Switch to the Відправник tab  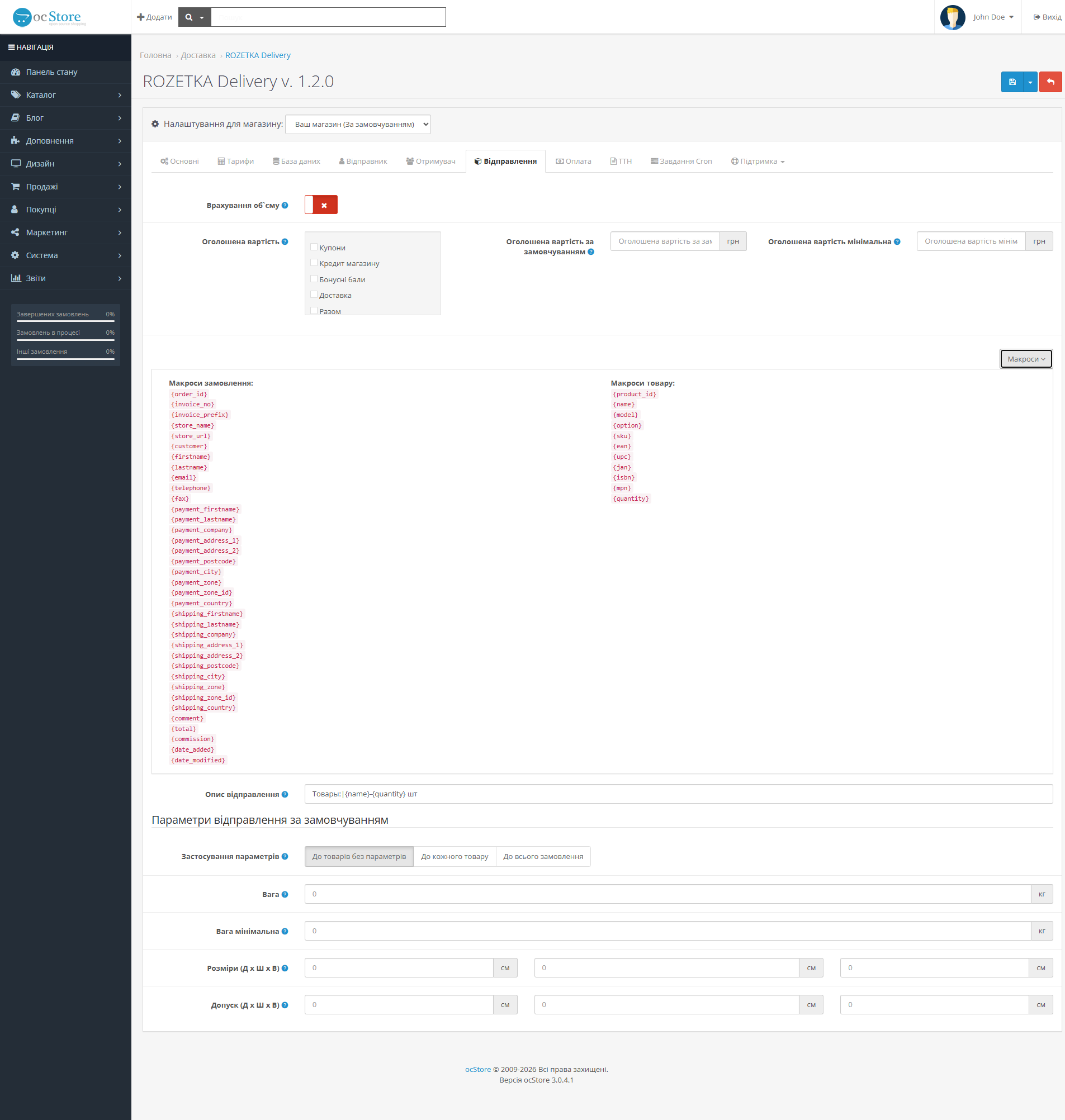click(363, 161)
